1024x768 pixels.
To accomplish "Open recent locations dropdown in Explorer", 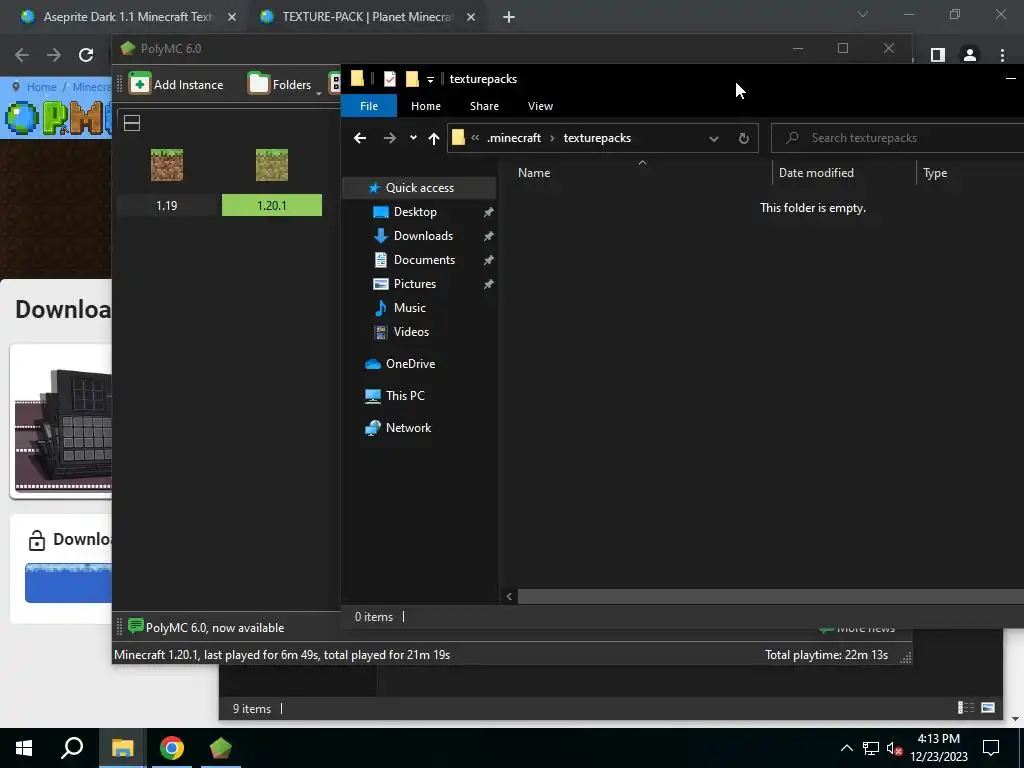I will 413,138.
